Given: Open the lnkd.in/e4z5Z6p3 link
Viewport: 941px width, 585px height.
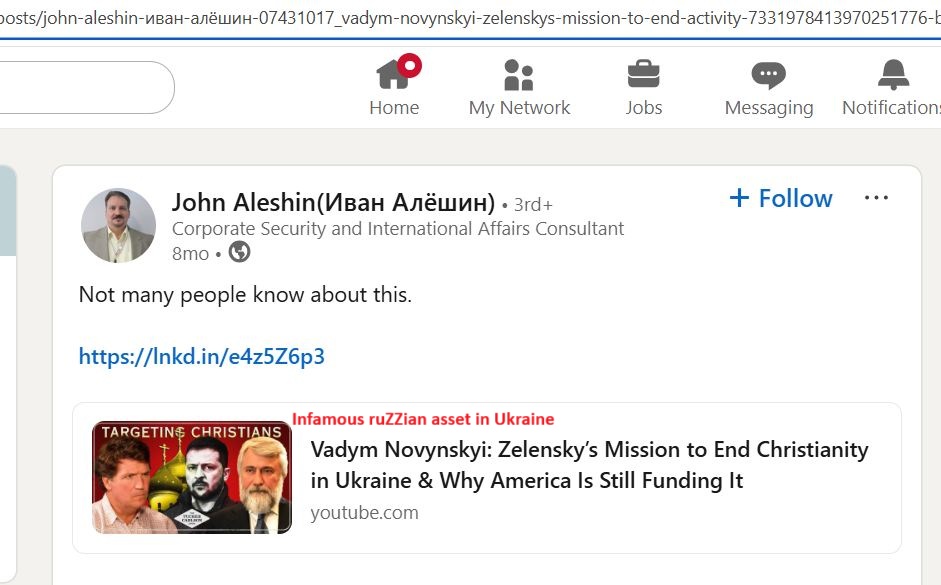Looking at the screenshot, I should coord(201,356).
